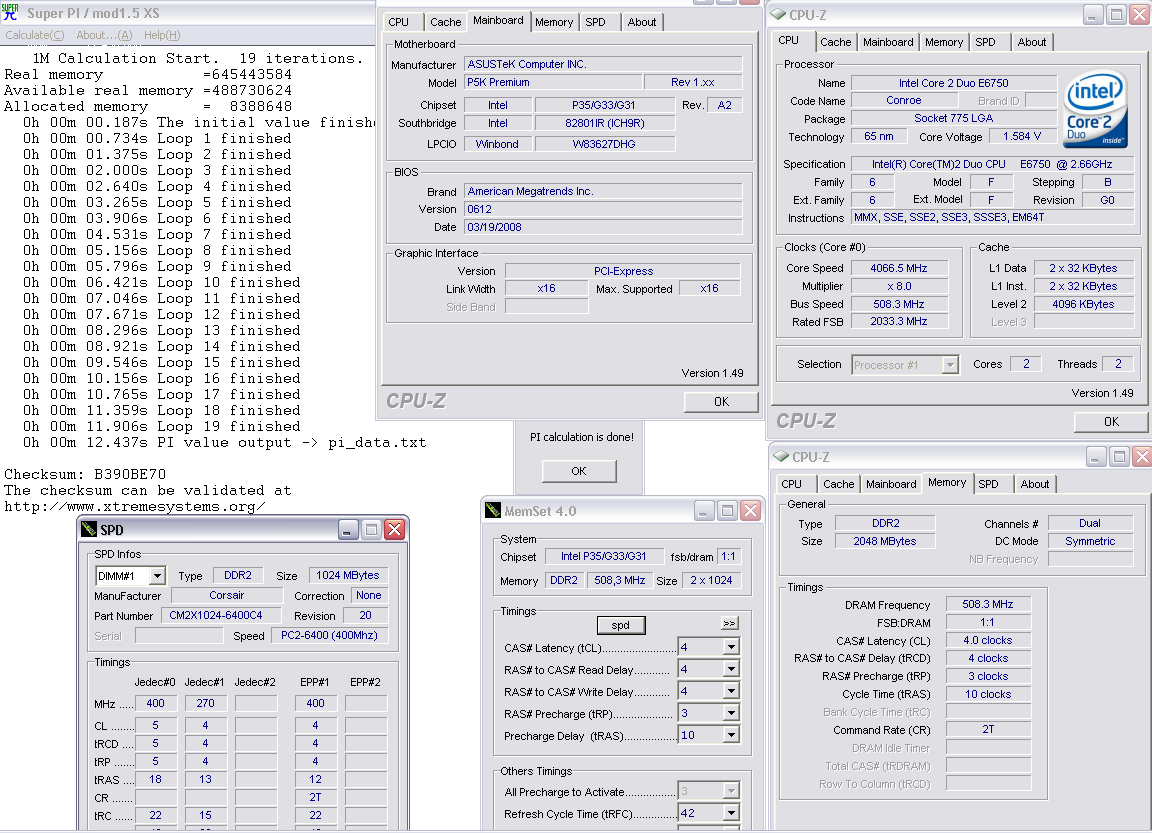The width and height of the screenshot is (1152, 833).
Task: Click the >> expand button in MemSet
Action: coord(729,623)
